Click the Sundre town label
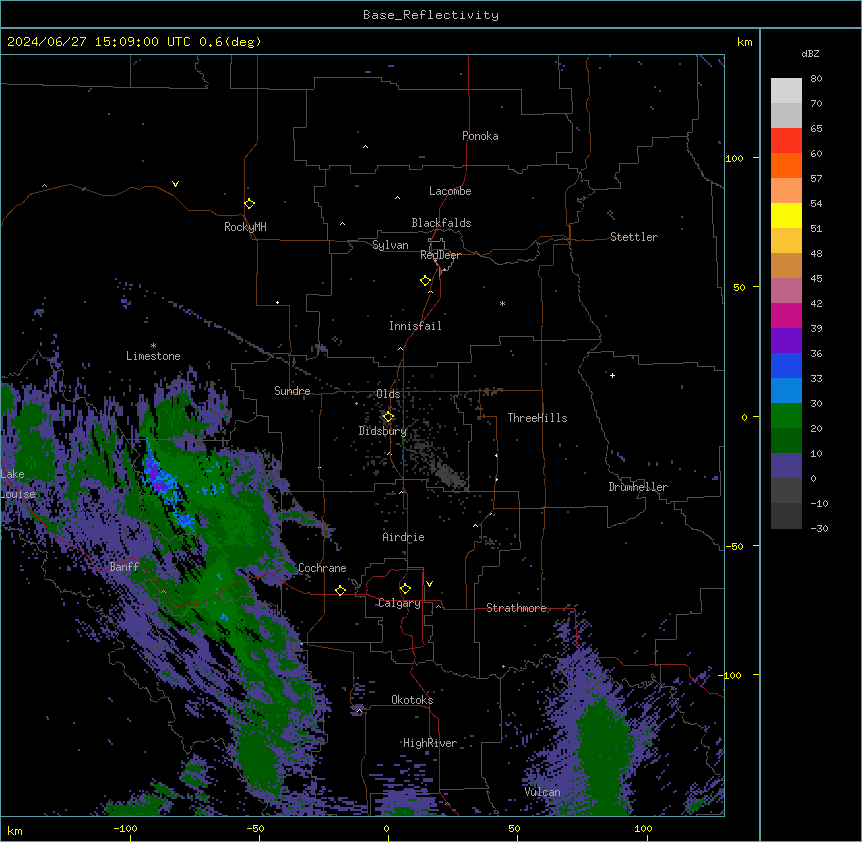This screenshot has width=862, height=842. point(292,391)
